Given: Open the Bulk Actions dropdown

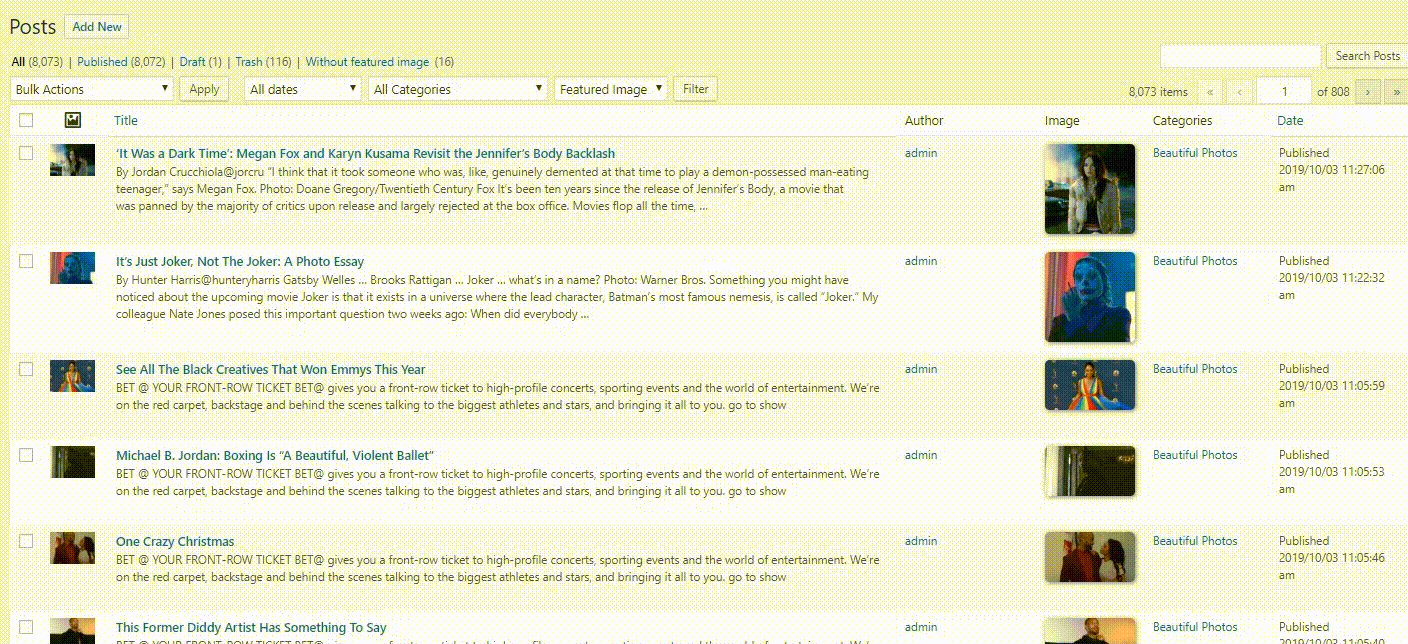Looking at the screenshot, I should 92,89.
